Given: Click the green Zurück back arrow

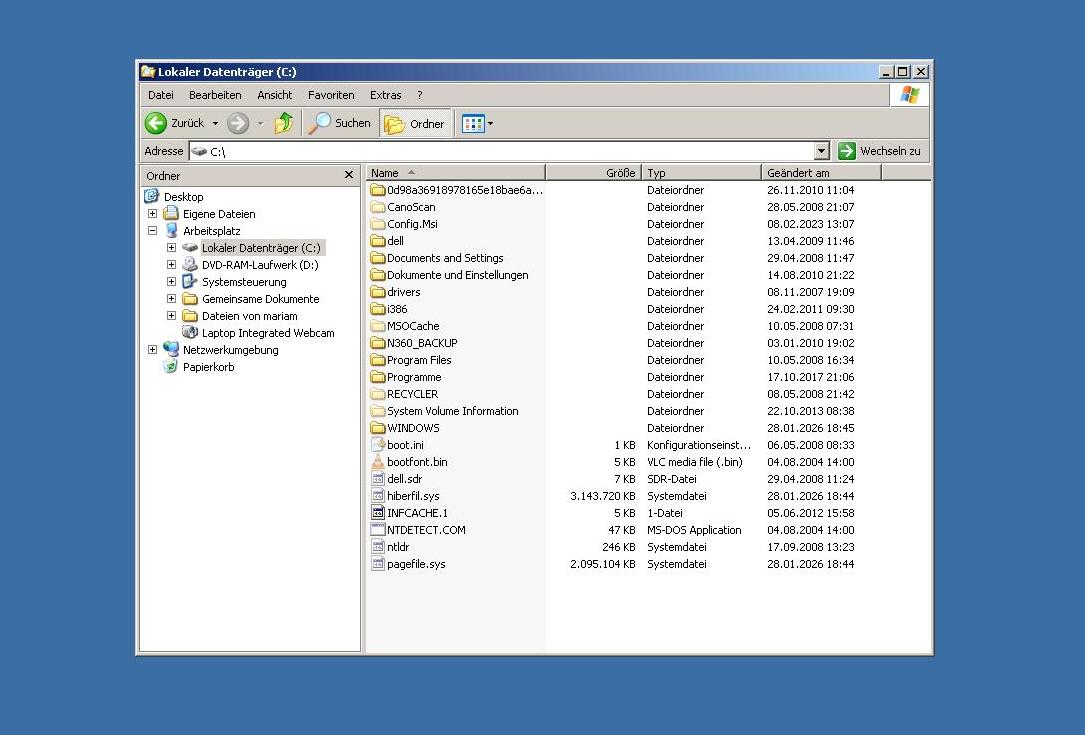Looking at the screenshot, I should 156,123.
